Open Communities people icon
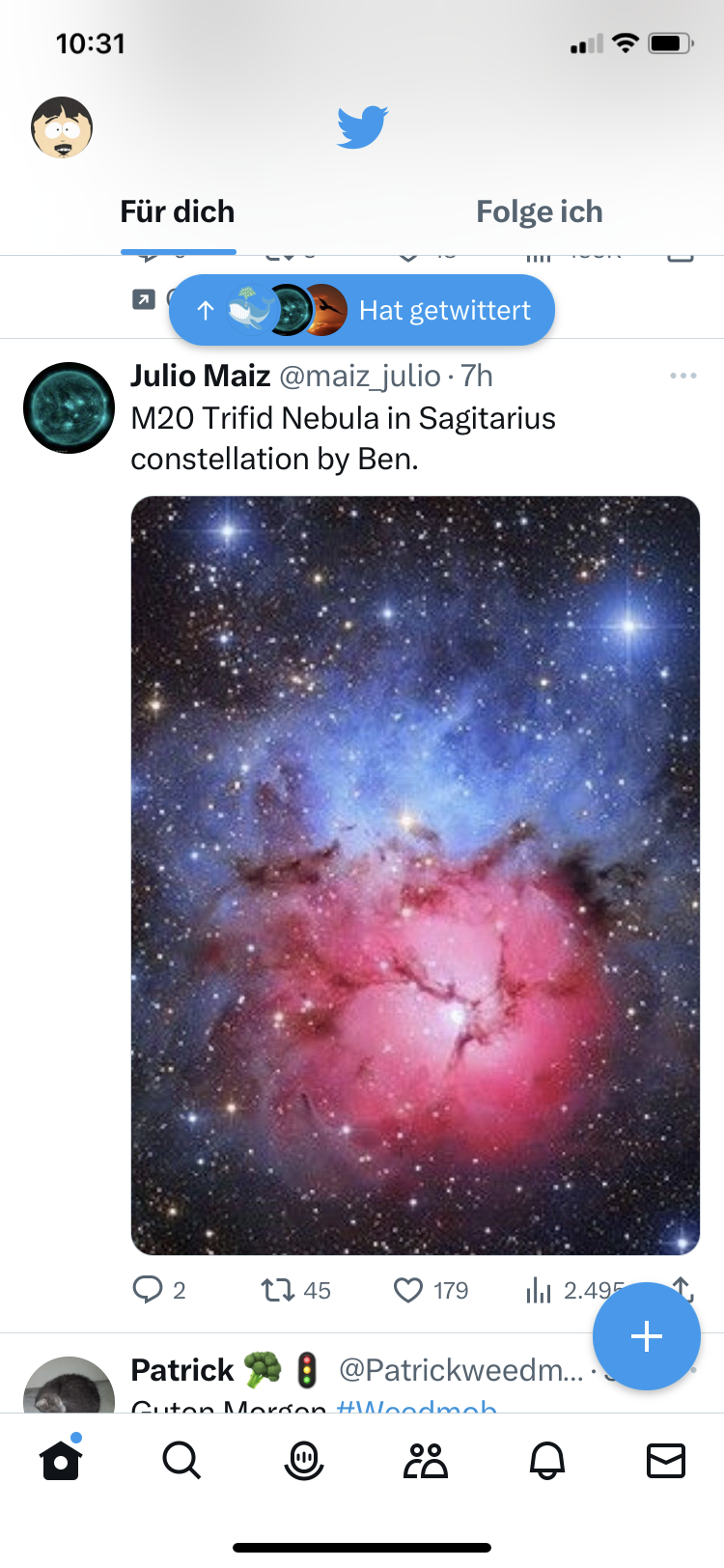 pos(425,1461)
